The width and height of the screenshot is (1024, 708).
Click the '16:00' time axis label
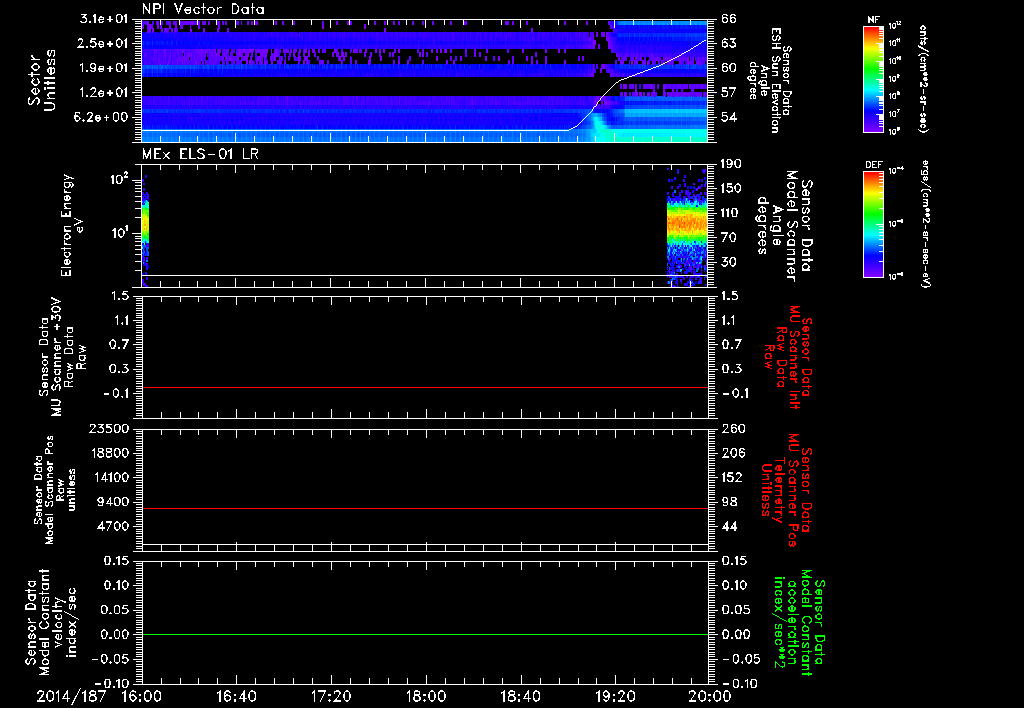tap(142, 696)
